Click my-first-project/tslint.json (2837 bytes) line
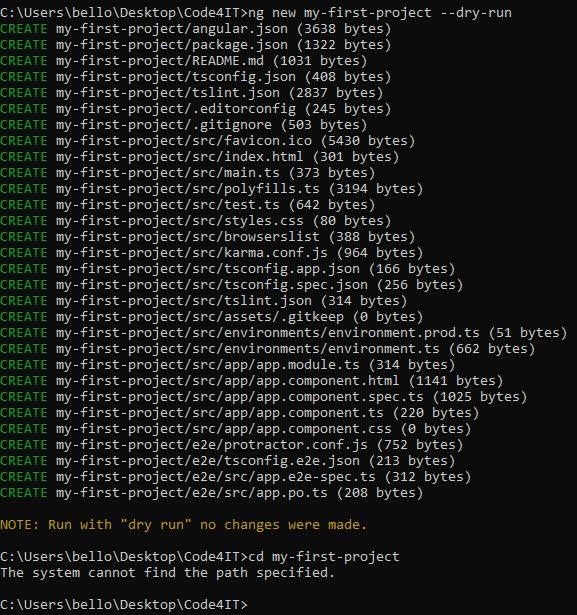Screen dimensions: 577x615 click(191, 93)
